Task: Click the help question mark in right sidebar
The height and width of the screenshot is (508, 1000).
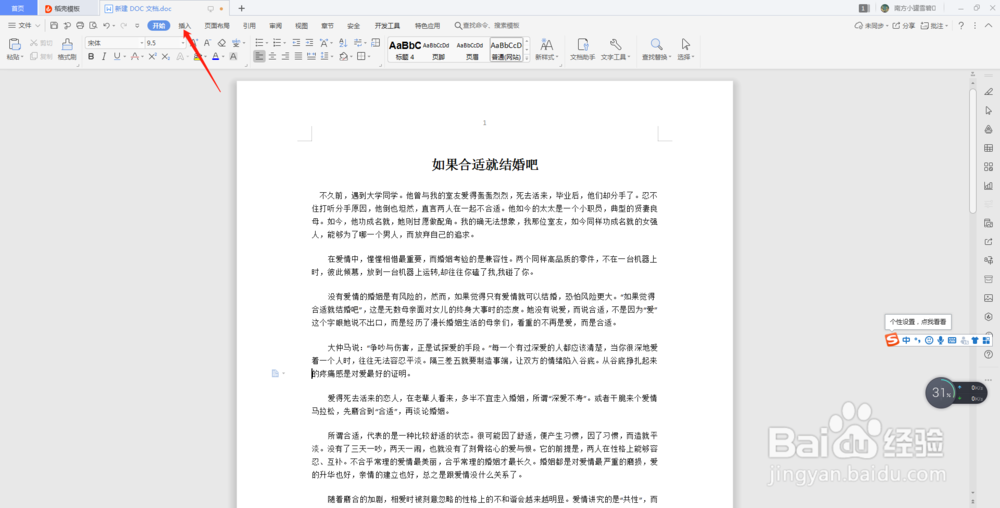Action: [x=989, y=354]
